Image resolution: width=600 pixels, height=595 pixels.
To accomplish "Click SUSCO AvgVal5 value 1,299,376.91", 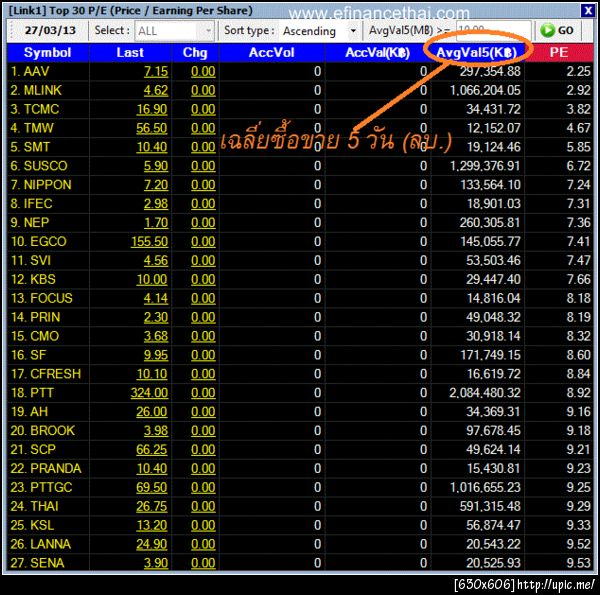I will pos(485,166).
